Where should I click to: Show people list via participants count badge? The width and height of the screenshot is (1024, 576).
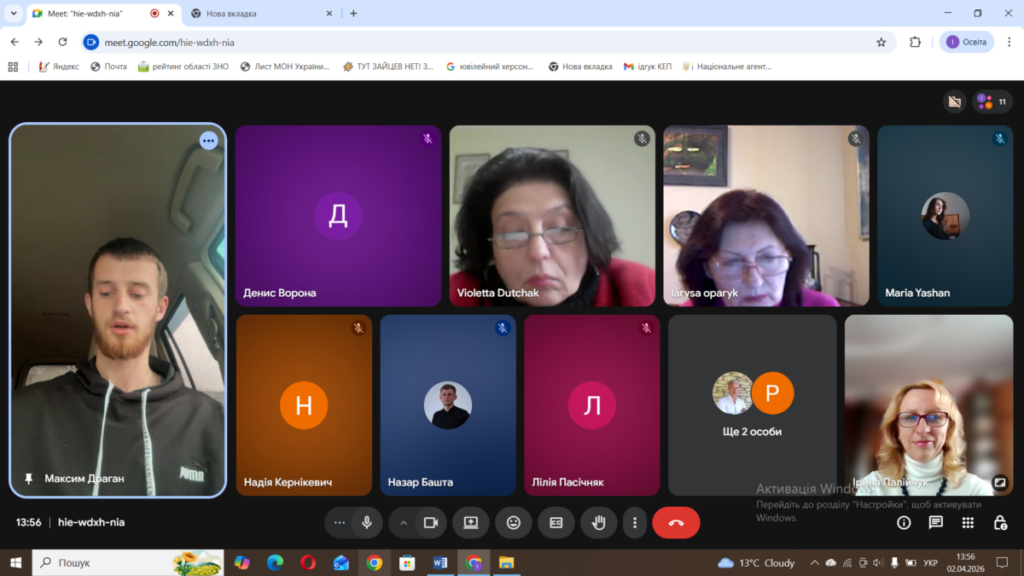coord(993,101)
